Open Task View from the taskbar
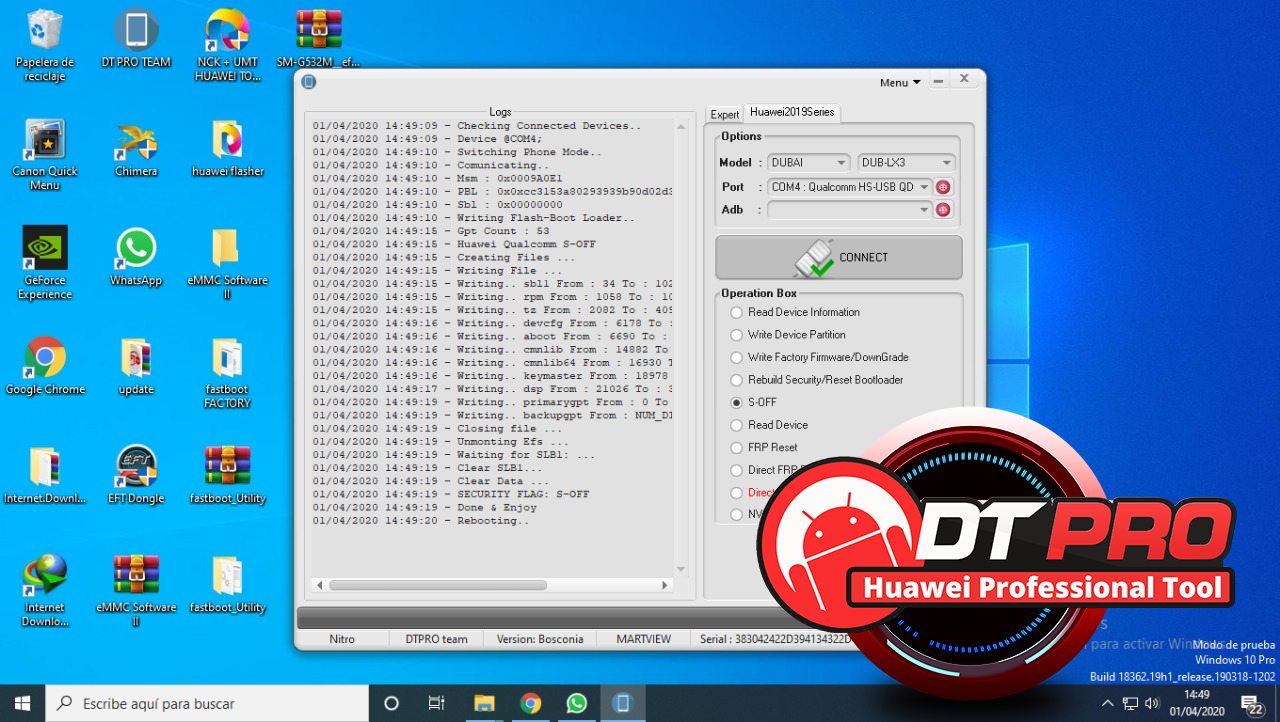This screenshot has width=1280, height=722. (436, 703)
